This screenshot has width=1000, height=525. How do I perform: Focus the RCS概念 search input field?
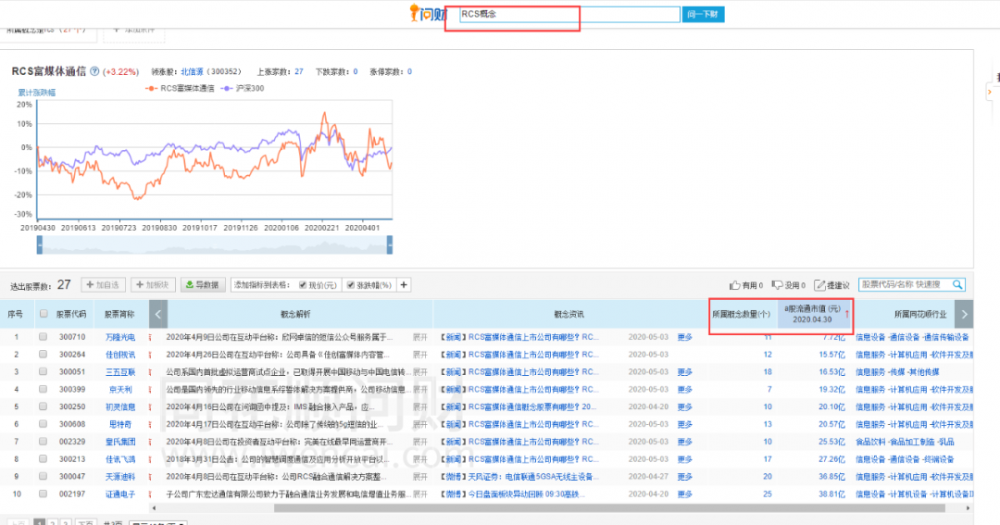[569, 14]
